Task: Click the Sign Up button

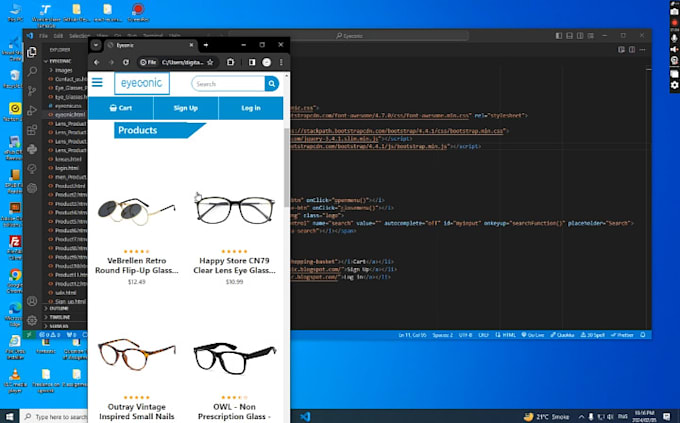Action: pos(185,107)
